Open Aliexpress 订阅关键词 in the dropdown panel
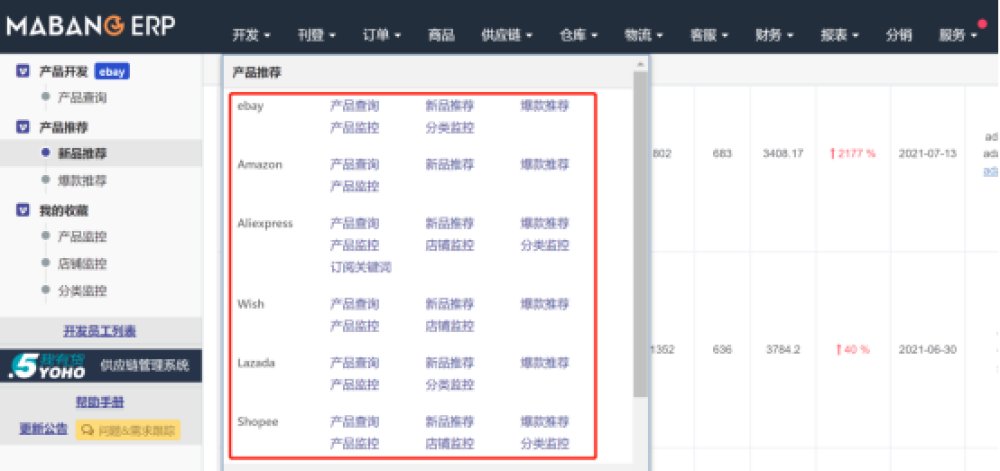This screenshot has height=471, width=1000. (x=361, y=268)
